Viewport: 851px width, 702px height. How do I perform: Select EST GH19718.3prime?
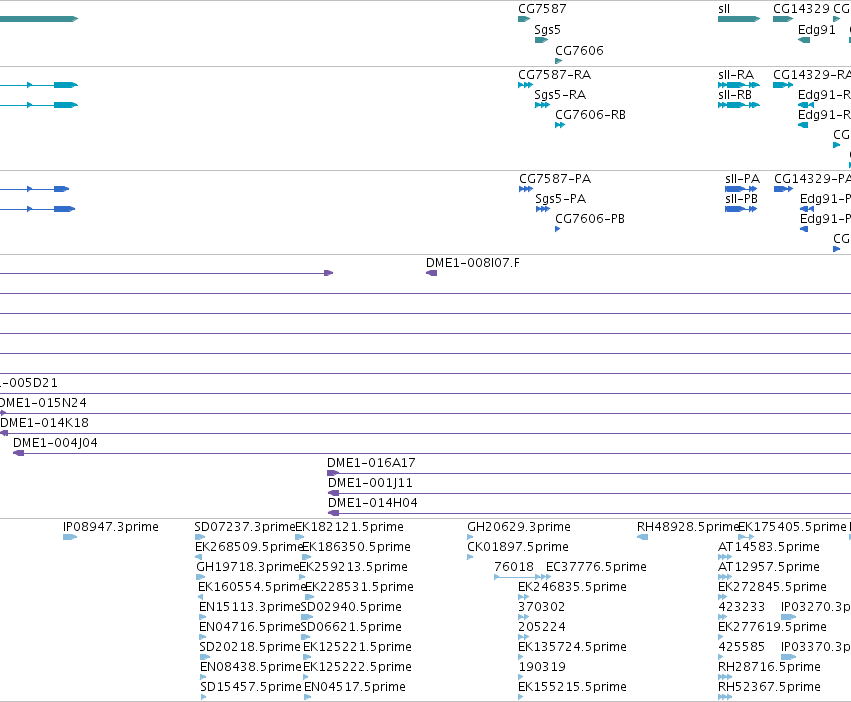pos(247,567)
